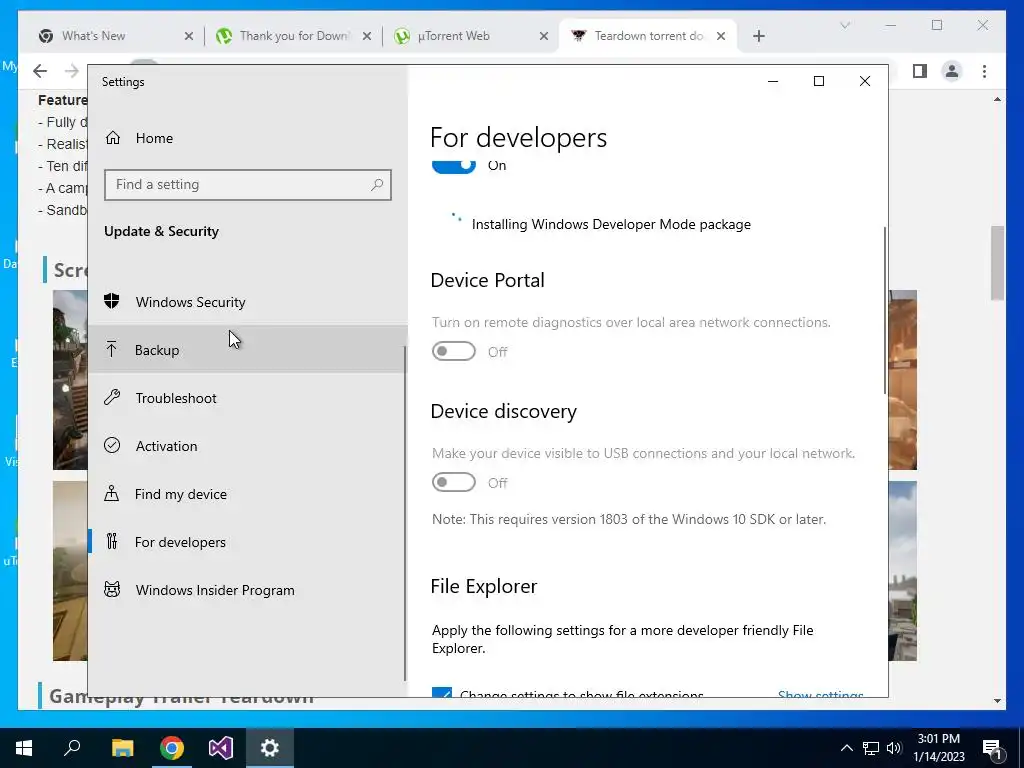Close the µTorrent Web tab
1024x768 pixels.
[x=543, y=36]
